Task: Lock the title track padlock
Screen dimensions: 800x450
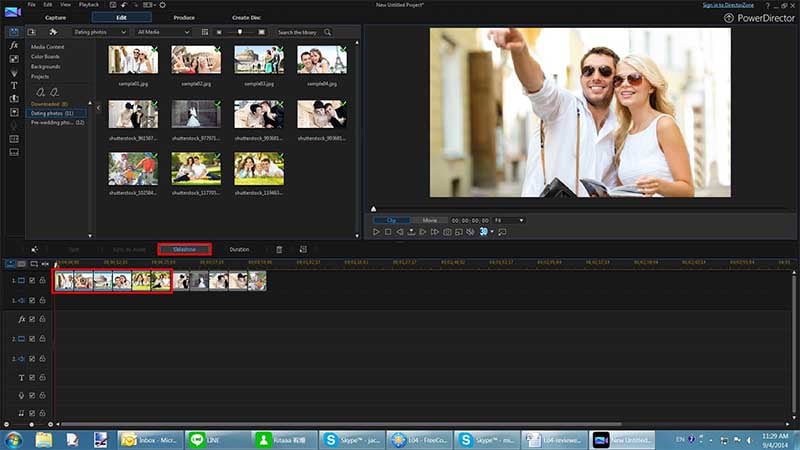Action: click(x=42, y=378)
